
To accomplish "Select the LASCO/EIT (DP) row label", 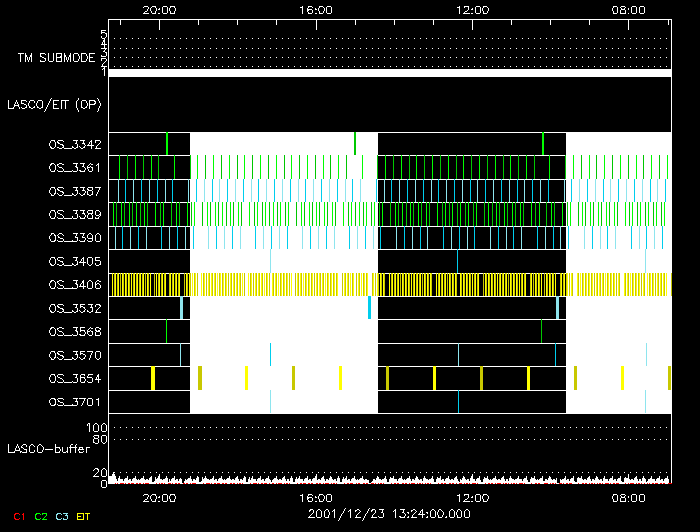I will pyautogui.click(x=54, y=104).
